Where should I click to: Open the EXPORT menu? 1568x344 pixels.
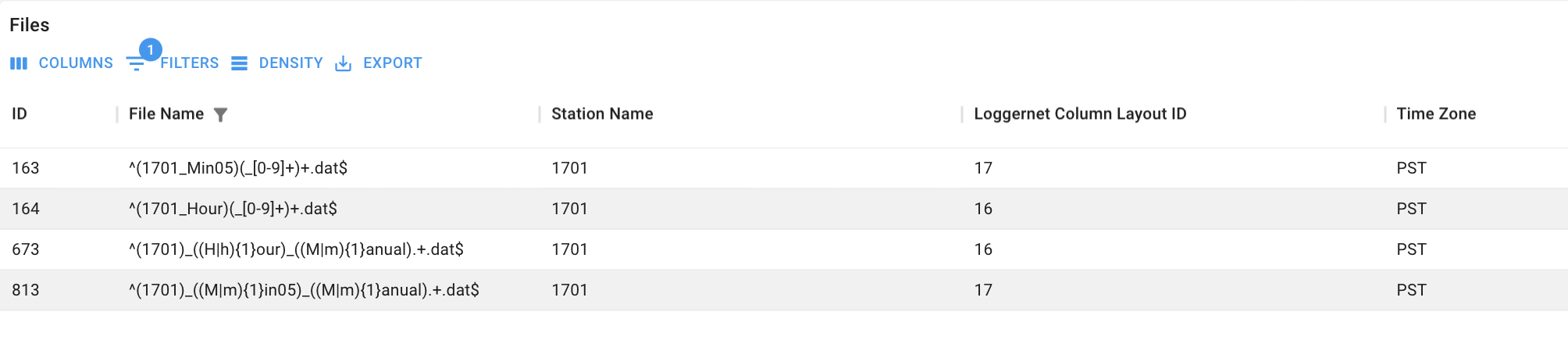pos(392,63)
